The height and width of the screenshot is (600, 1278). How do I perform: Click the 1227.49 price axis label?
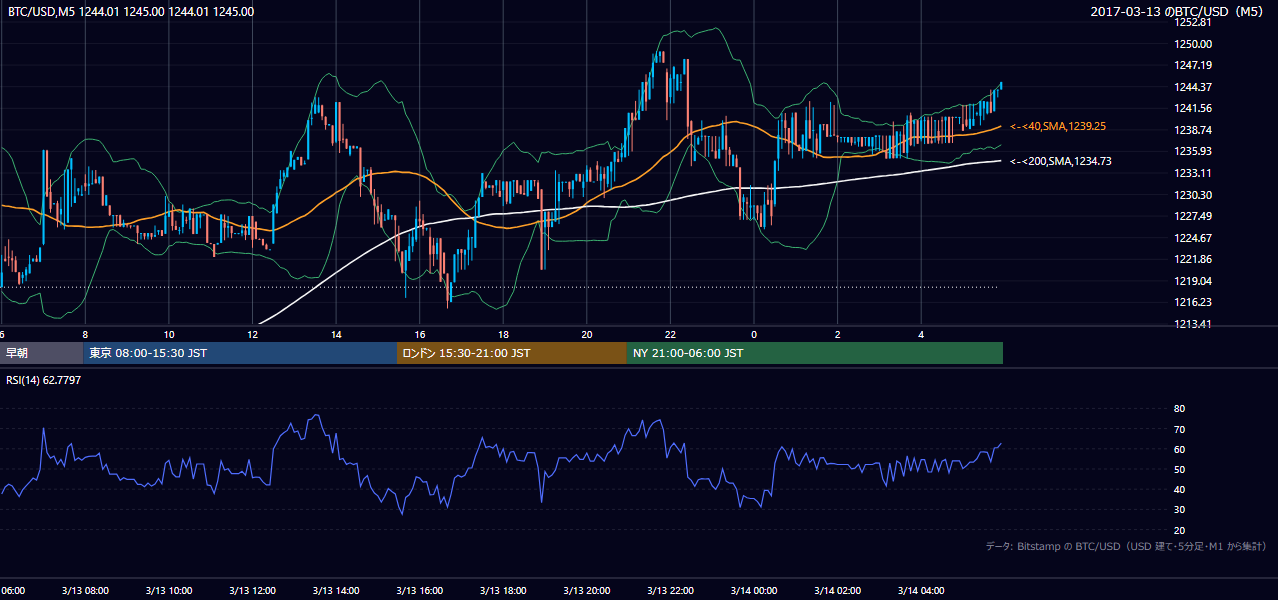pos(1193,216)
